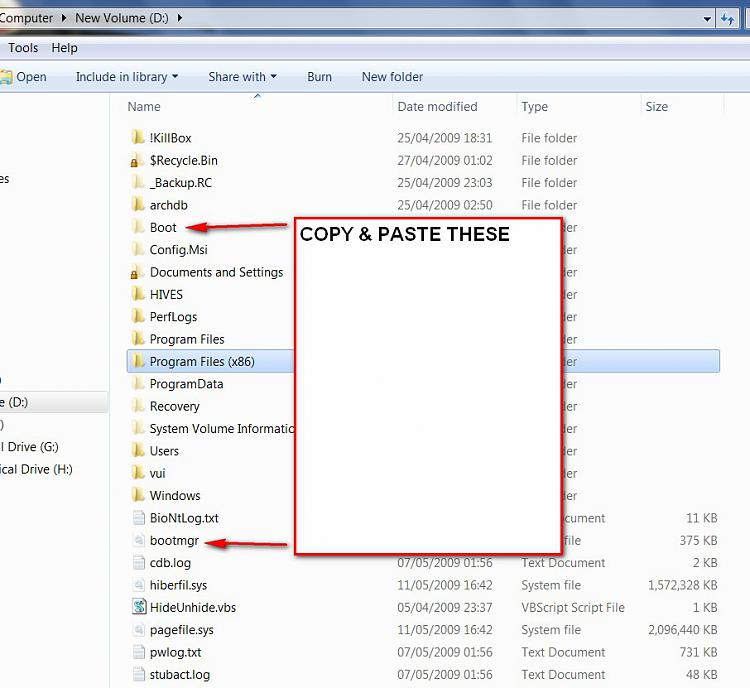The image size is (750, 688).
Task: Select the Boot folder icon
Action: tap(138, 227)
